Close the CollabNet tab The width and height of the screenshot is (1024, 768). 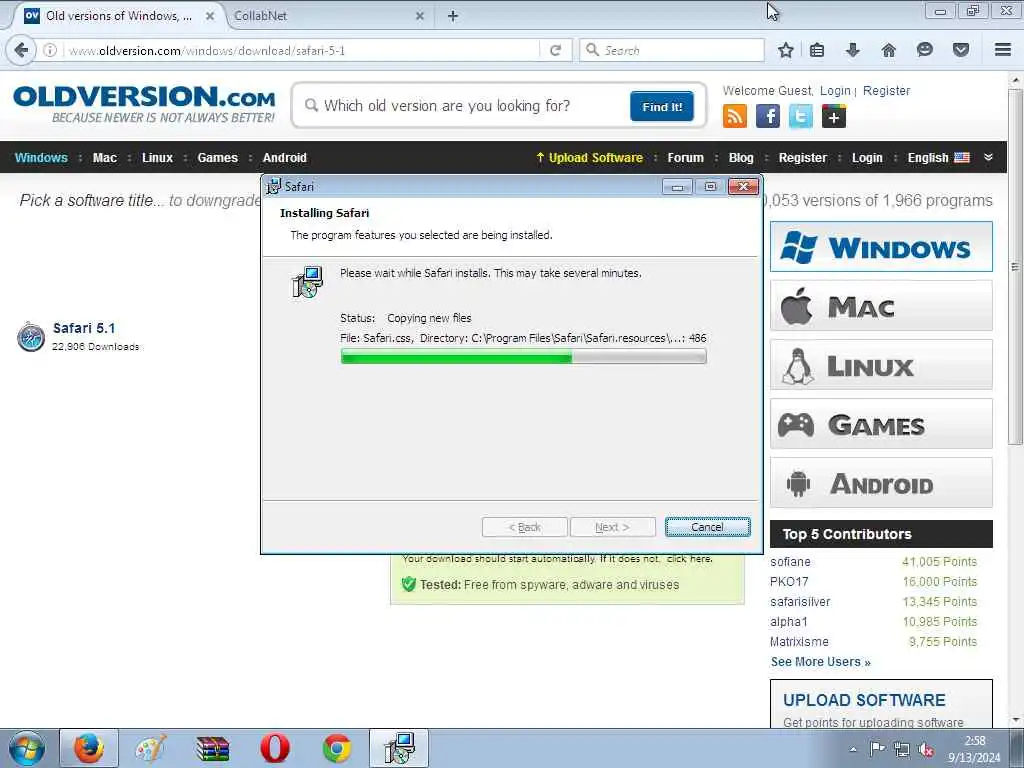tap(419, 16)
